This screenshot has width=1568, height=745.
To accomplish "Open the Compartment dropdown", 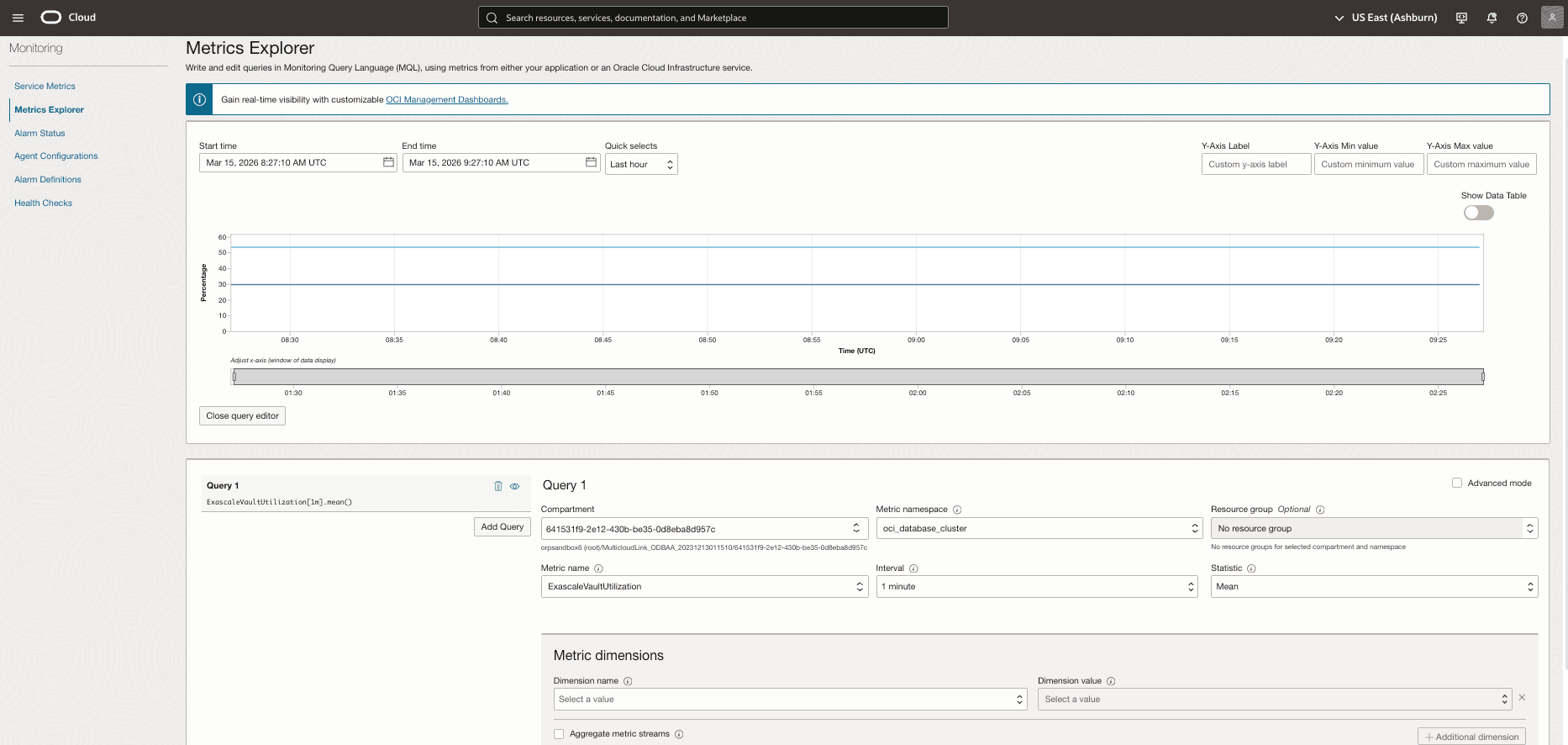I will point(704,529).
